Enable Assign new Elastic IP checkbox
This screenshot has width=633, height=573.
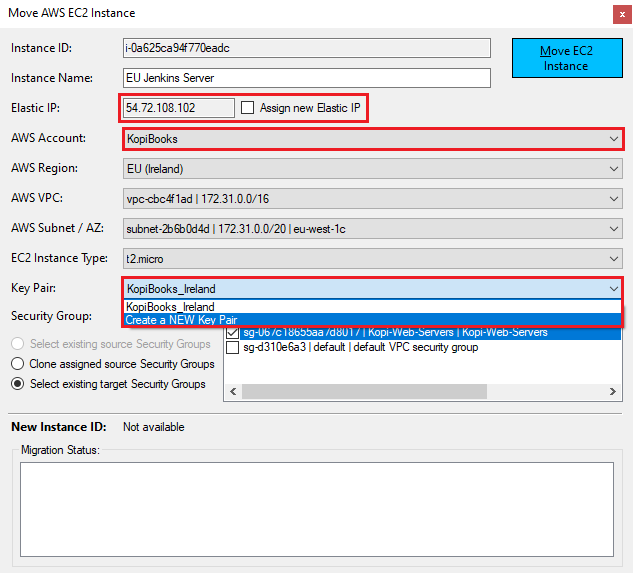[247, 108]
